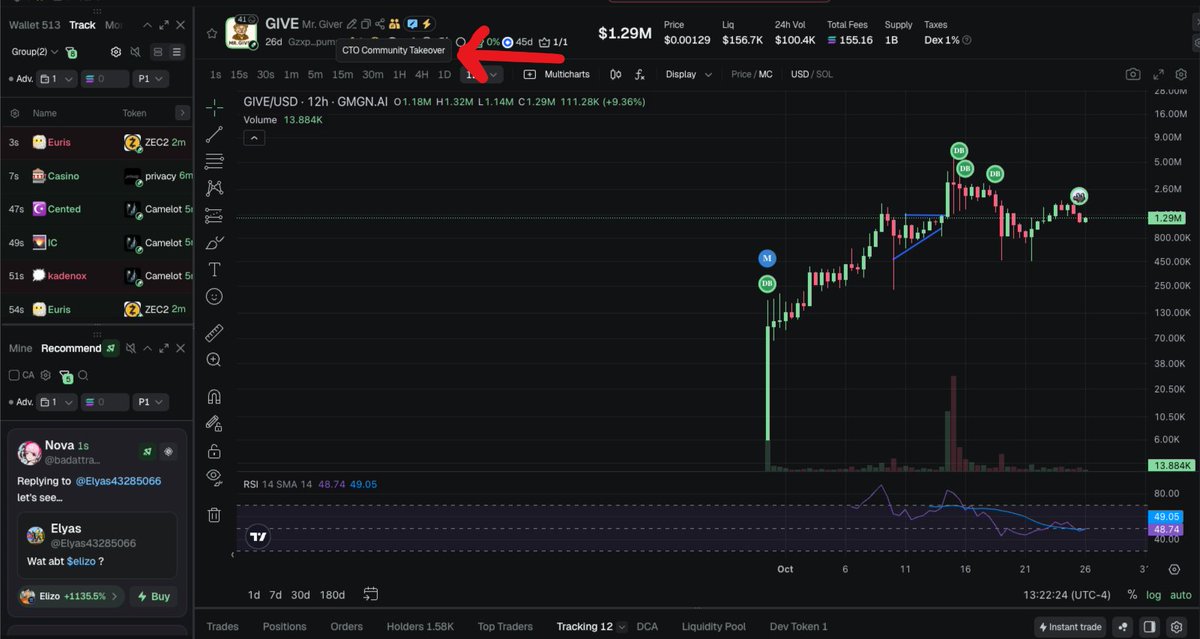Select the text annotation tool
1200x639 pixels.
(x=214, y=270)
